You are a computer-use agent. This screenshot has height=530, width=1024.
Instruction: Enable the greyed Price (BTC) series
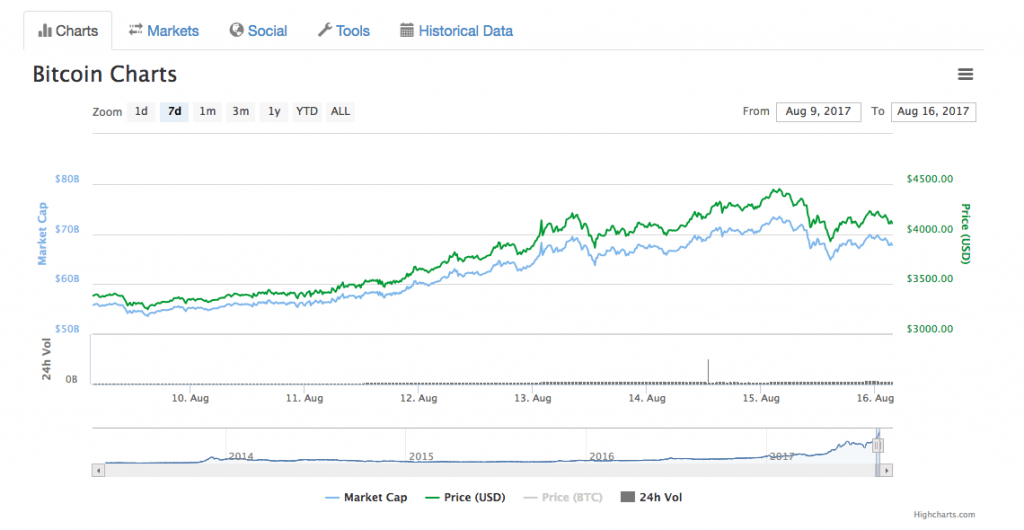[x=563, y=497]
